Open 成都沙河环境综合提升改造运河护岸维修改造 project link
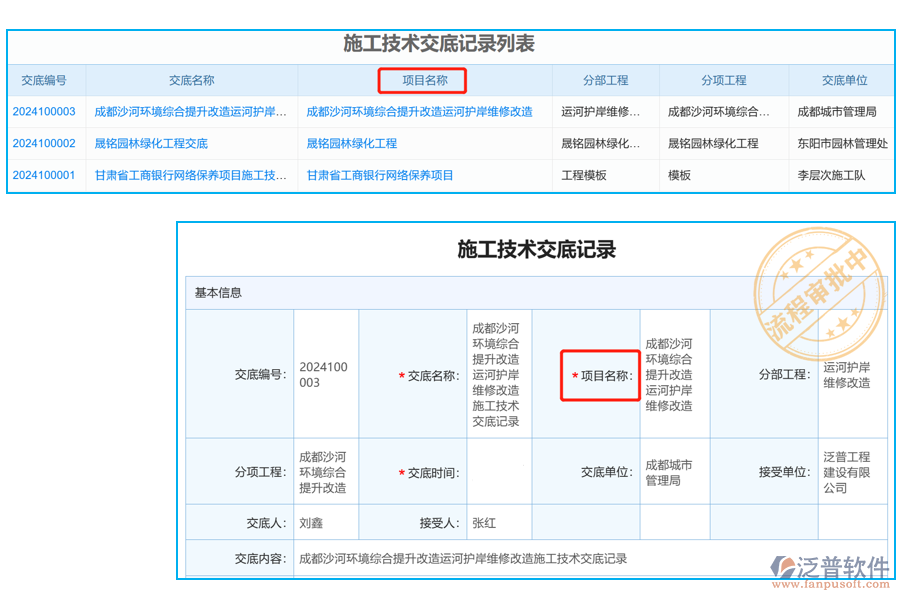Screen dimensions: 900x600 (x=420, y=111)
